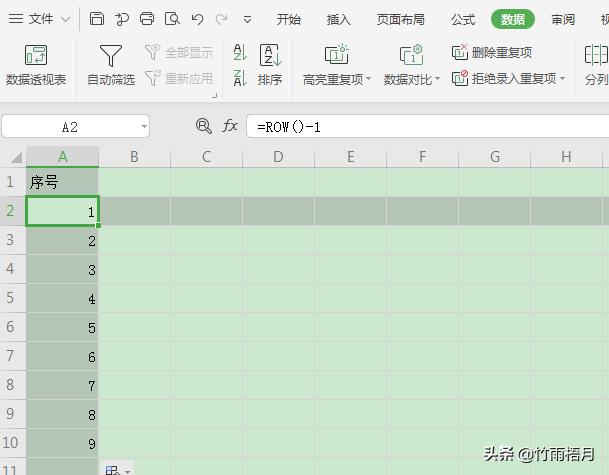This screenshot has height=475, width=609.
Task: Click cell A8 with value 7
Action: pyautogui.click(x=63, y=385)
